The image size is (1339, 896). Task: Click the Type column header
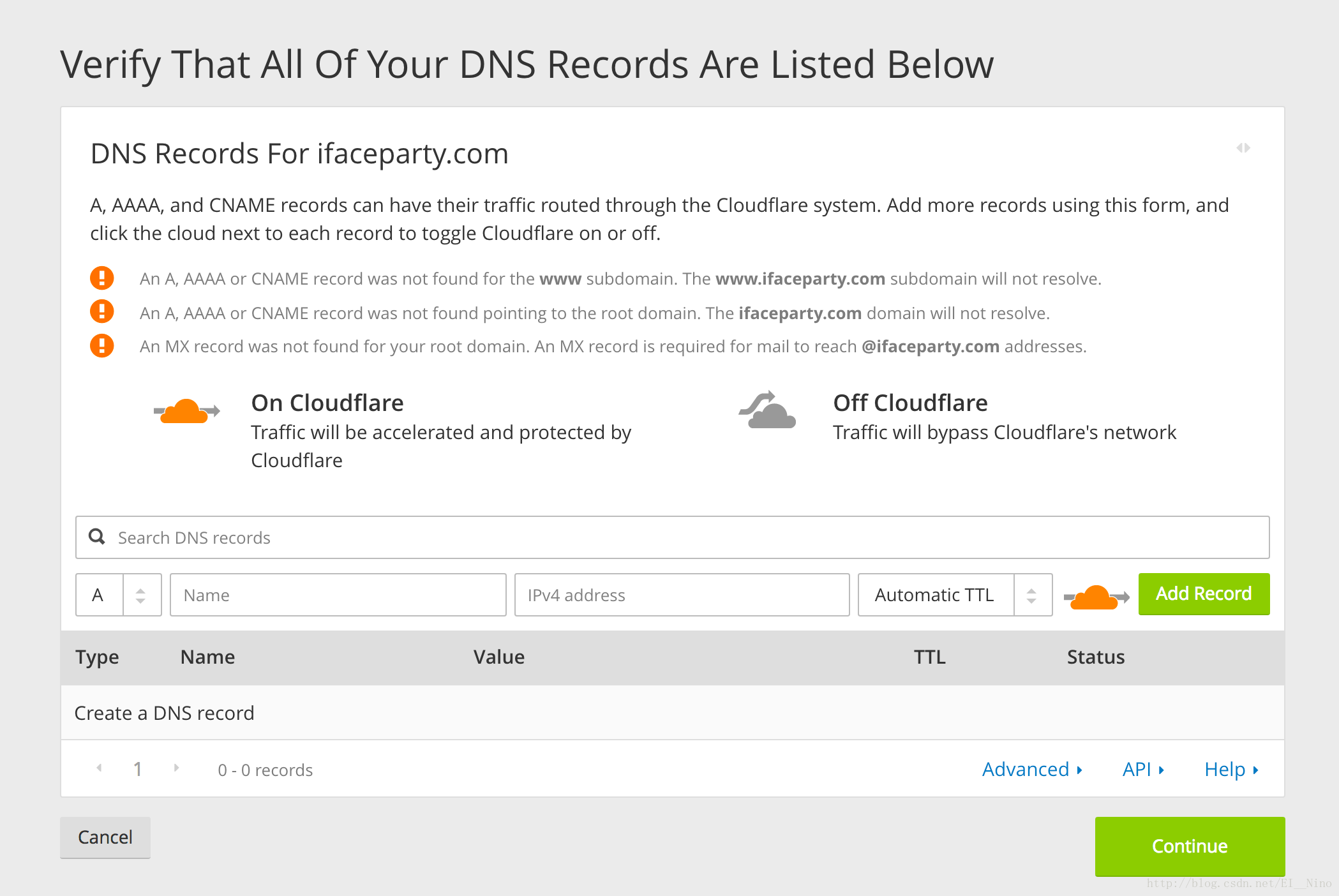97,657
